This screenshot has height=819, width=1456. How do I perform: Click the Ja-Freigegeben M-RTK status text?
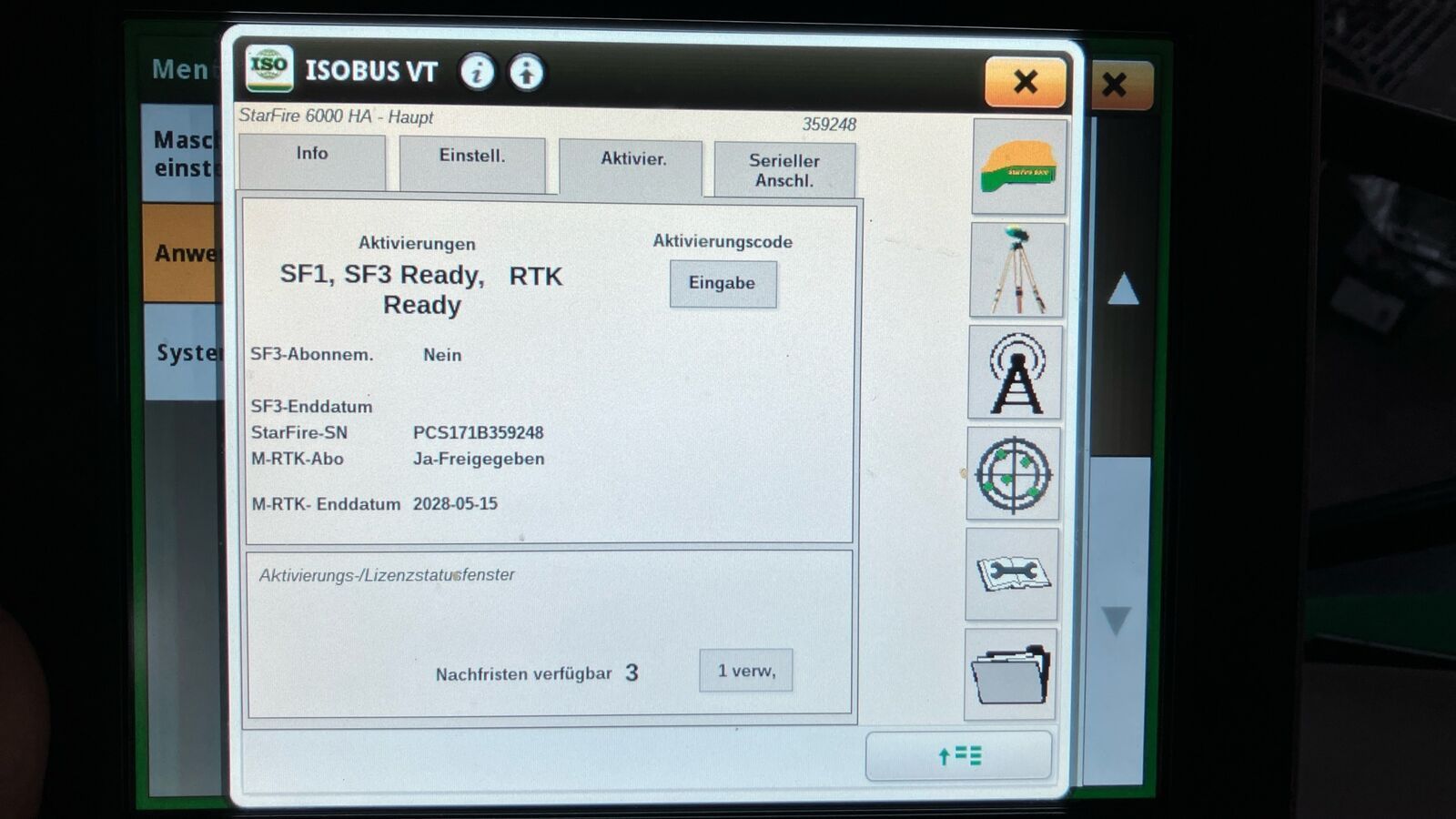point(479,459)
